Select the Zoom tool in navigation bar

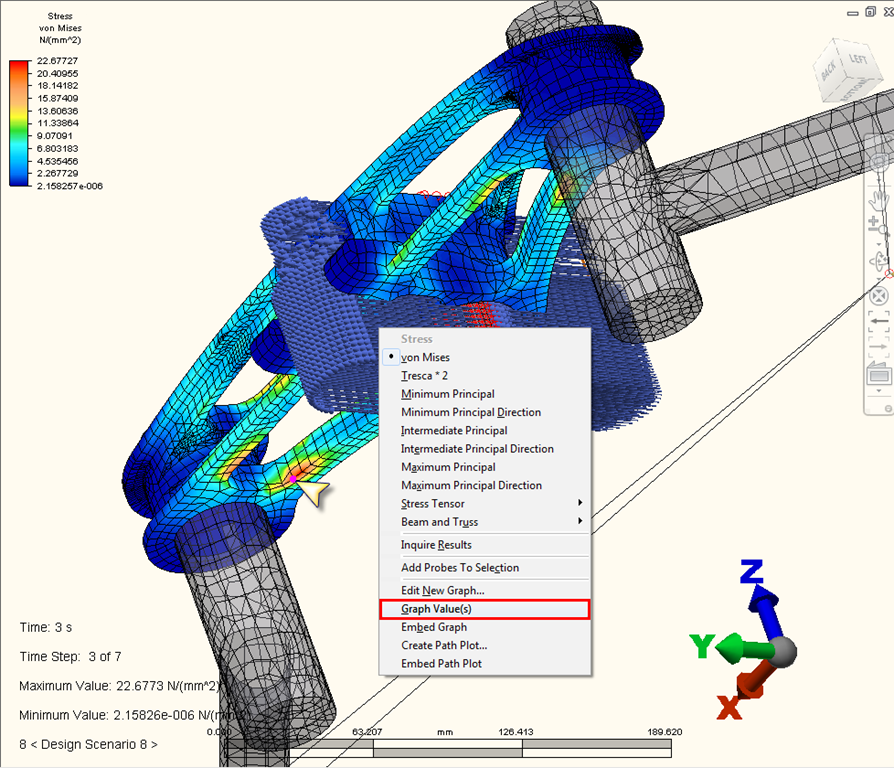pyautogui.click(x=877, y=224)
